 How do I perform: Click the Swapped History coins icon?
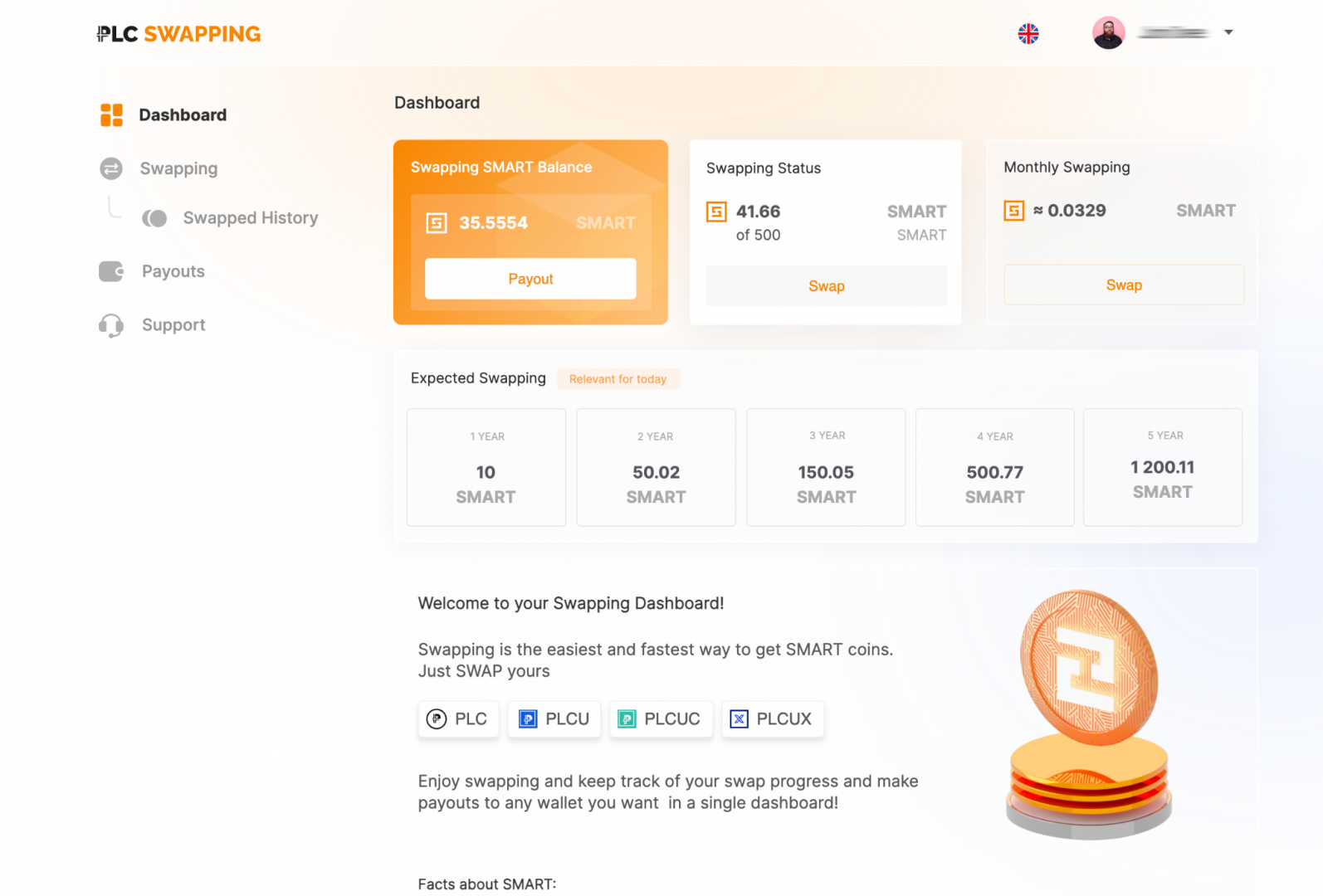point(154,218)
